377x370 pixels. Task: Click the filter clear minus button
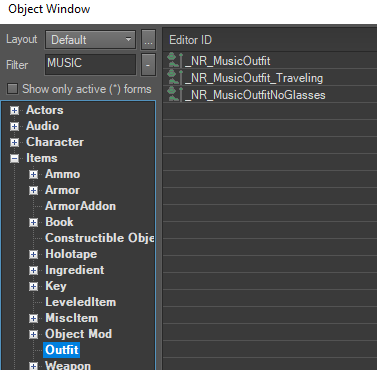(x=148, y=65)
